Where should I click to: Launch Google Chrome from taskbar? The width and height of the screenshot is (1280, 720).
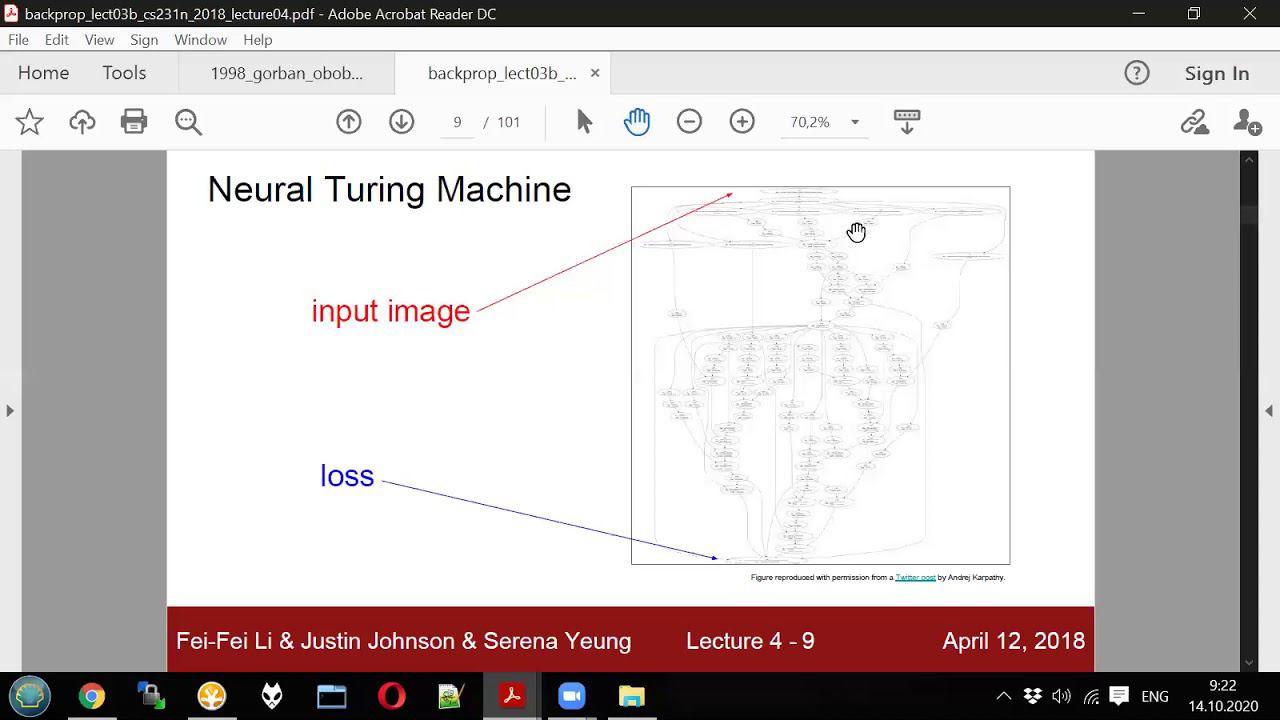[x=92, y=696]
